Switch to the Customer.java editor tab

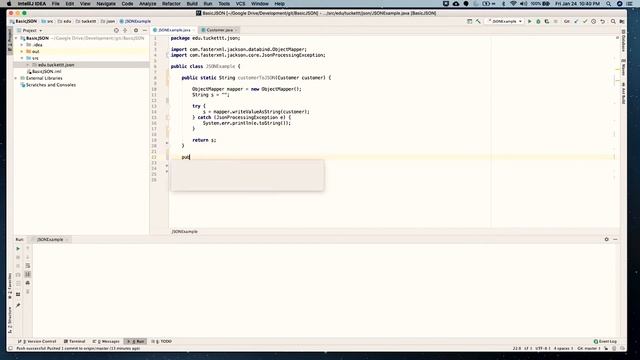[220, 30]
